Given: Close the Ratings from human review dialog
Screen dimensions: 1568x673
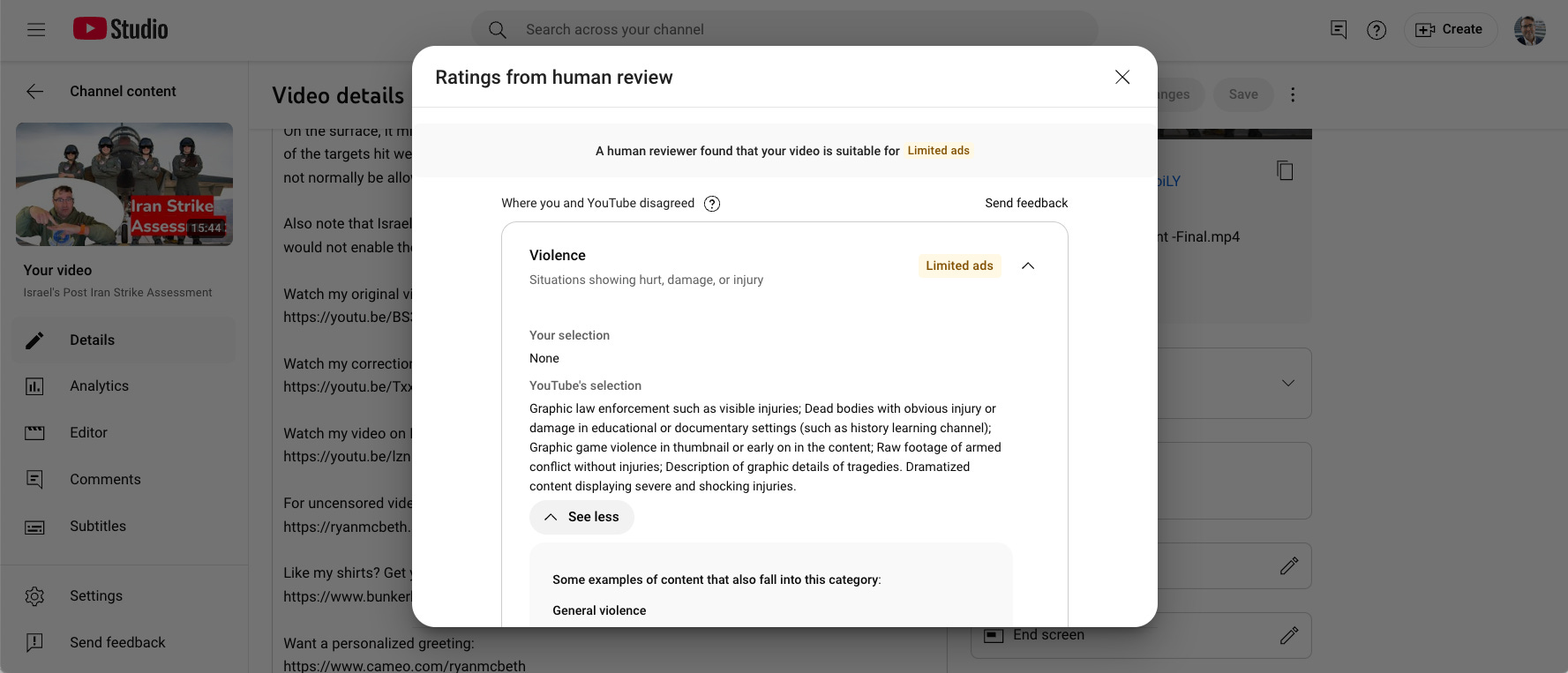Looking at the screenshot, I should coord(1122,78).
